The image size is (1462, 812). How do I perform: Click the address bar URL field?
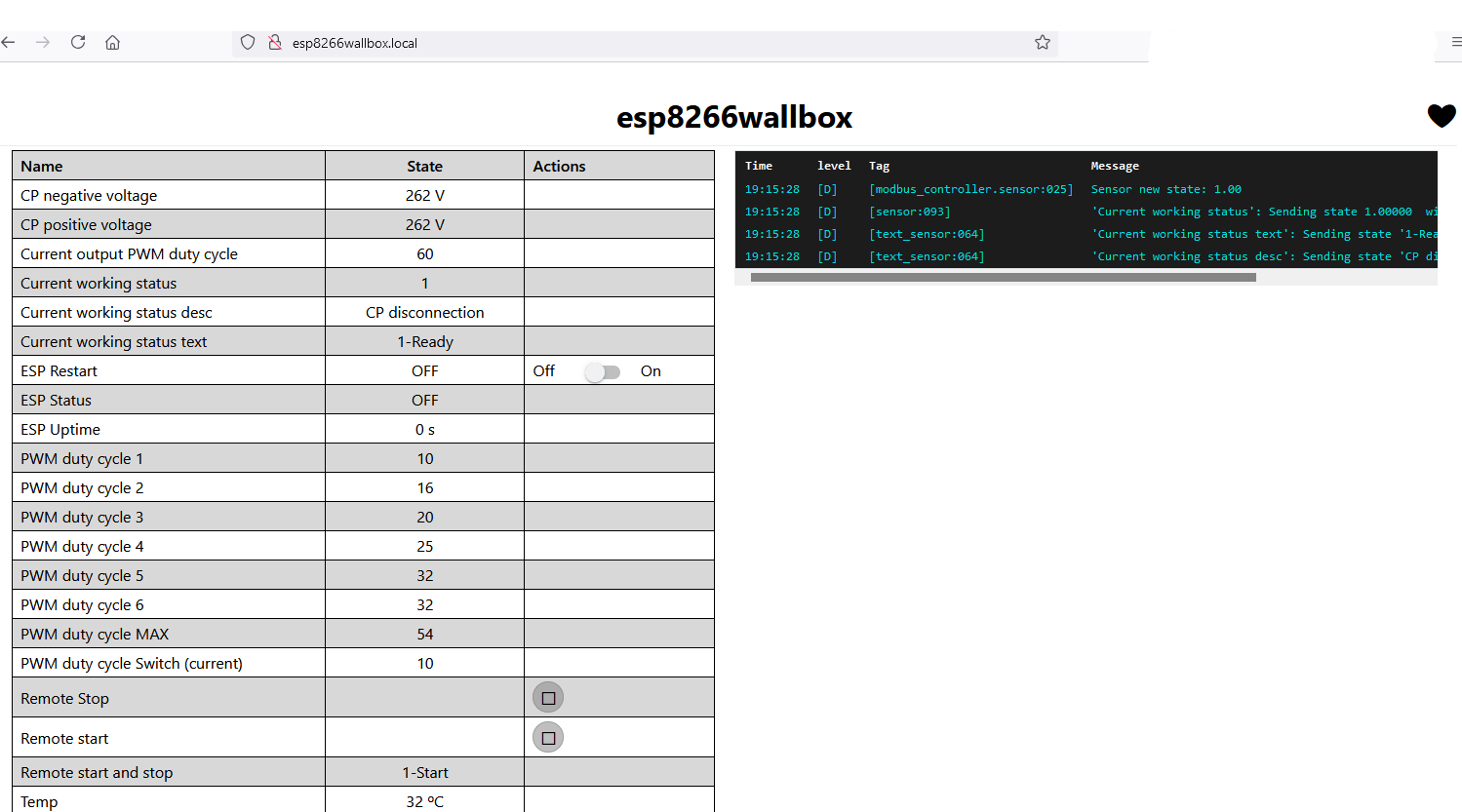pos(644,43)
